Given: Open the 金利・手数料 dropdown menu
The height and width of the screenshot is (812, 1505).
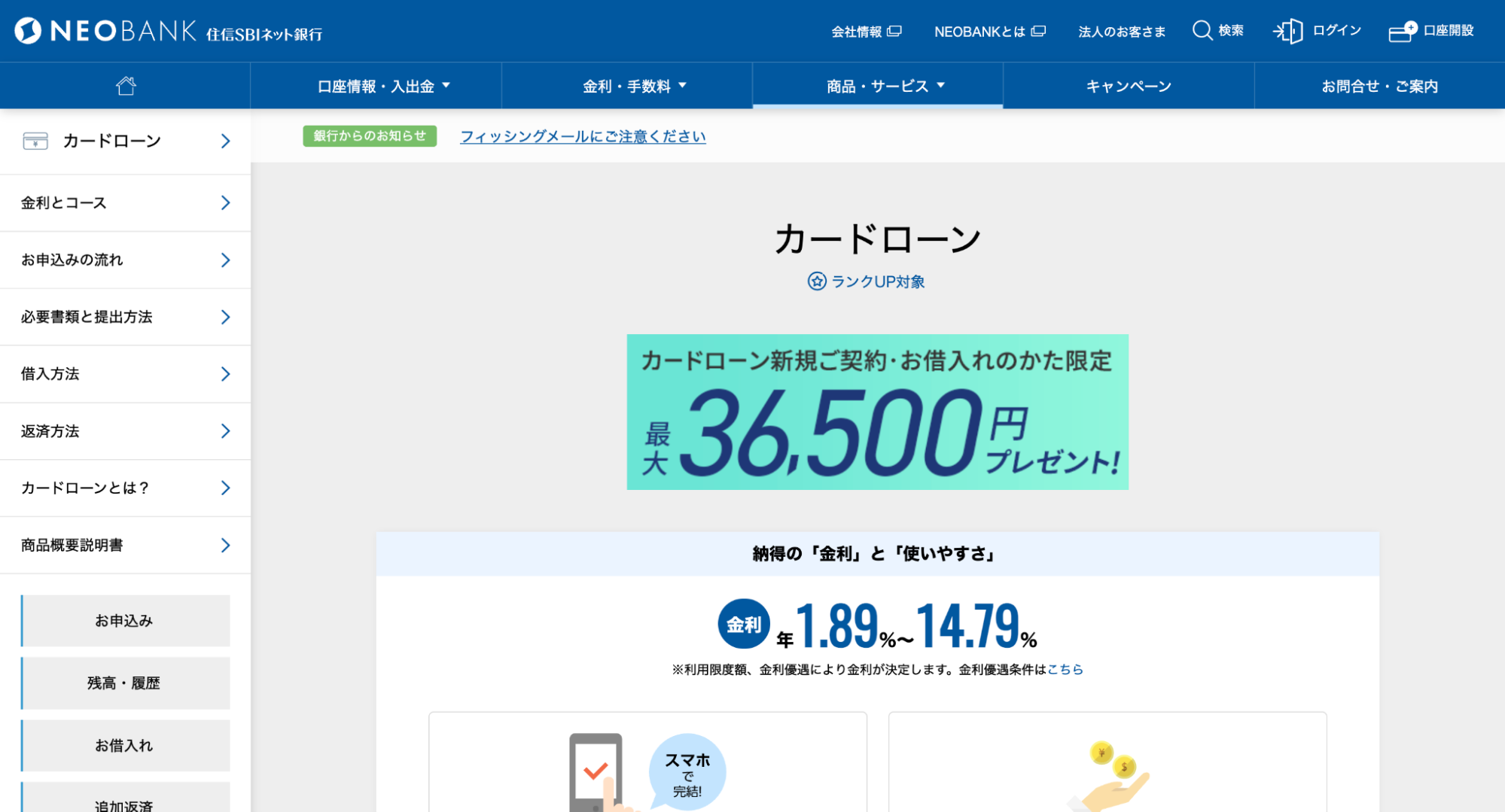Looking at the screenshot, I should 634,86.
